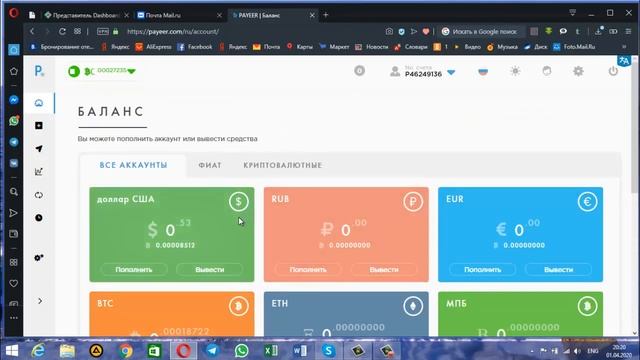
Task: Open the support chat icon in header
Action: click(x=547, y=71)
